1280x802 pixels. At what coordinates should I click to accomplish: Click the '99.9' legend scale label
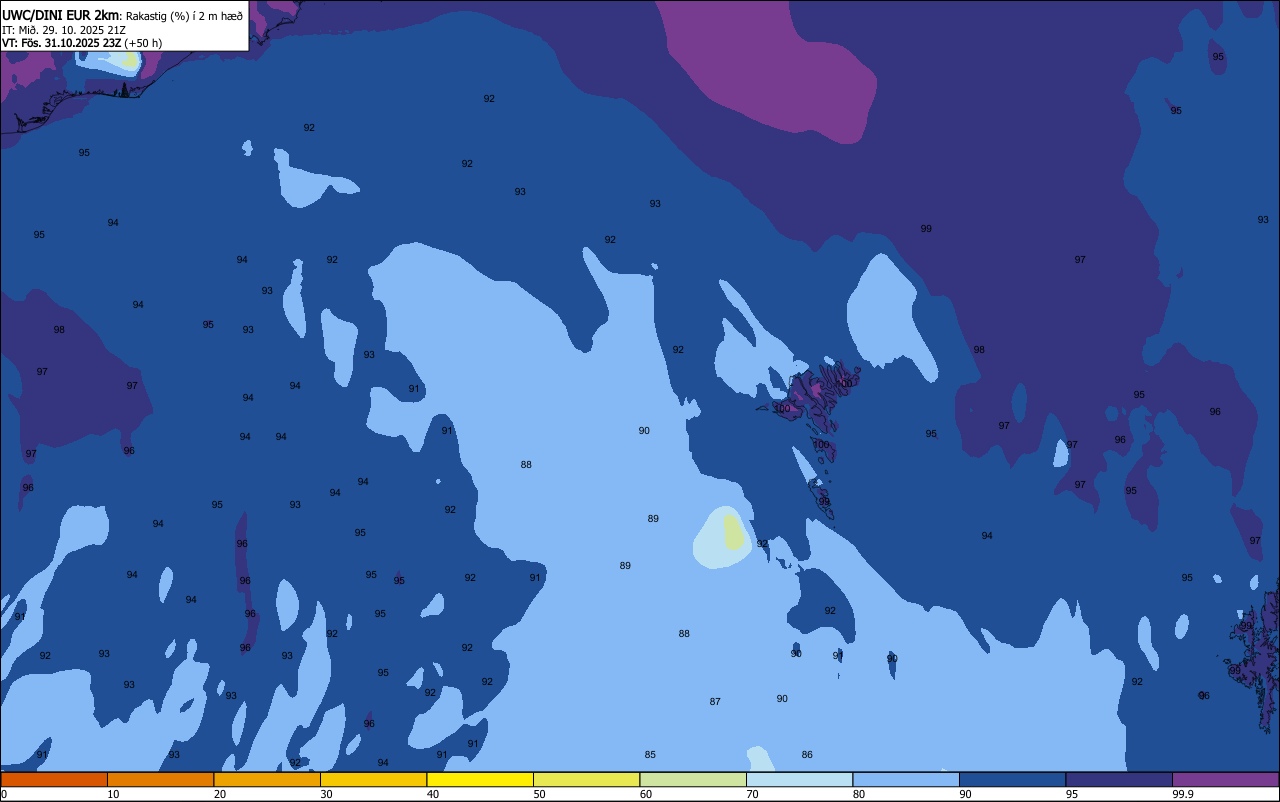[1183, 794]
